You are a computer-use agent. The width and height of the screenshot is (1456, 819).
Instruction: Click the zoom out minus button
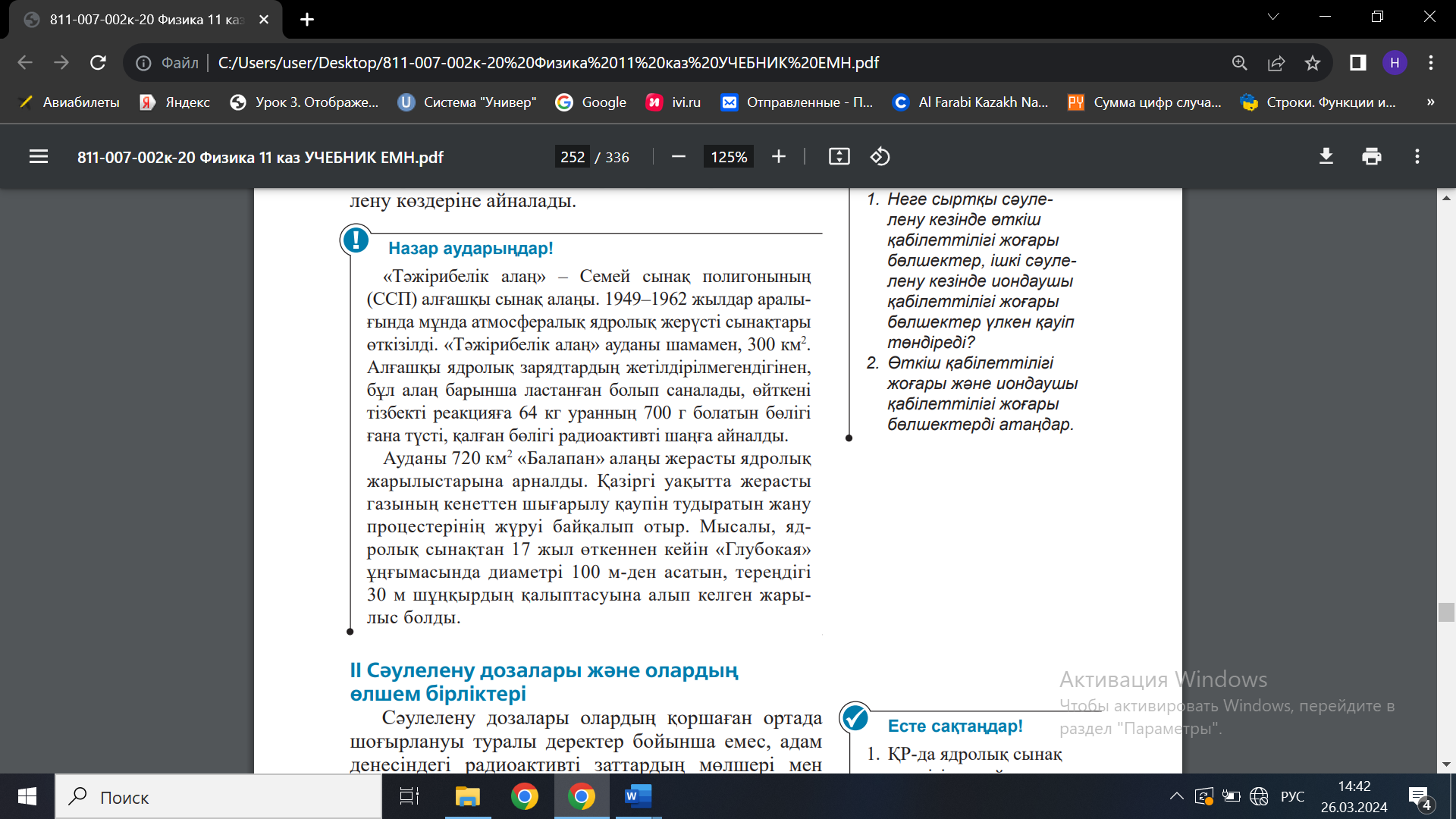coord(679,157)
